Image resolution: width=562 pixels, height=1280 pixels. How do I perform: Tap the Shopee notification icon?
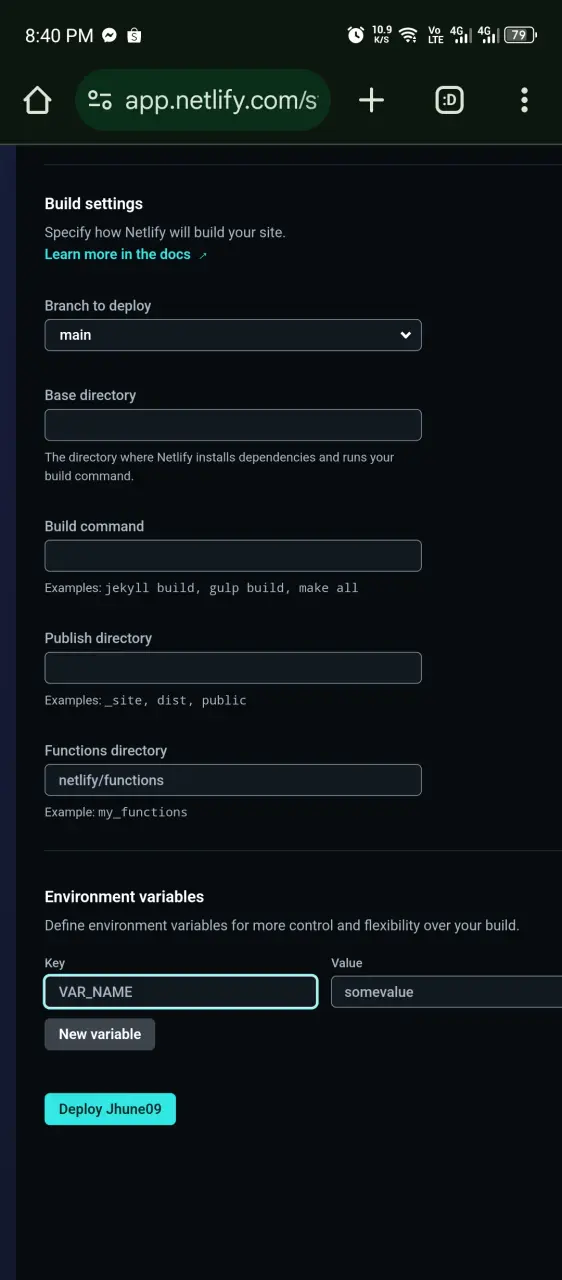(x=134, y=35)
